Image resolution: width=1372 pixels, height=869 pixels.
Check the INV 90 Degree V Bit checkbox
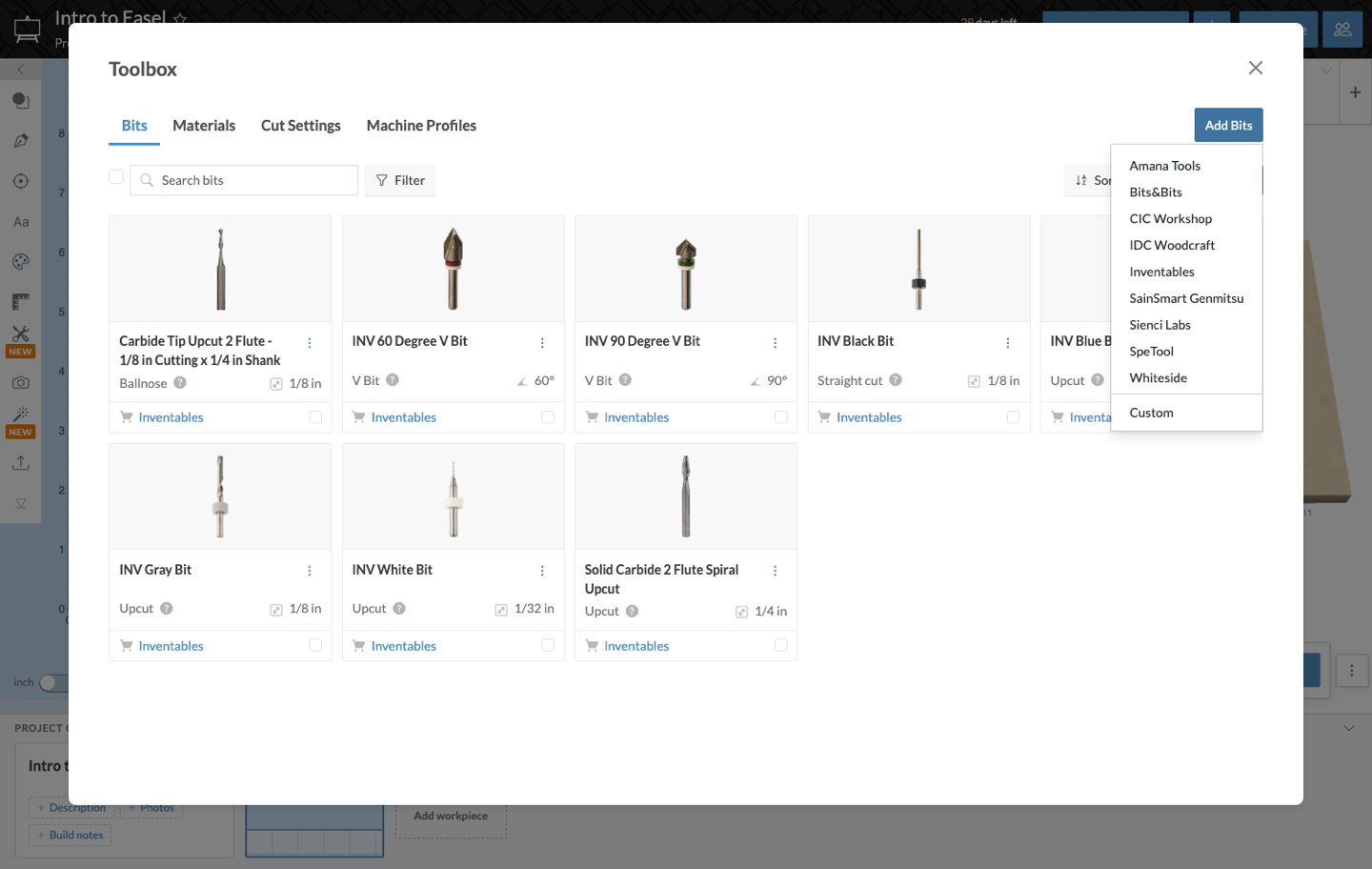[781, 417]
